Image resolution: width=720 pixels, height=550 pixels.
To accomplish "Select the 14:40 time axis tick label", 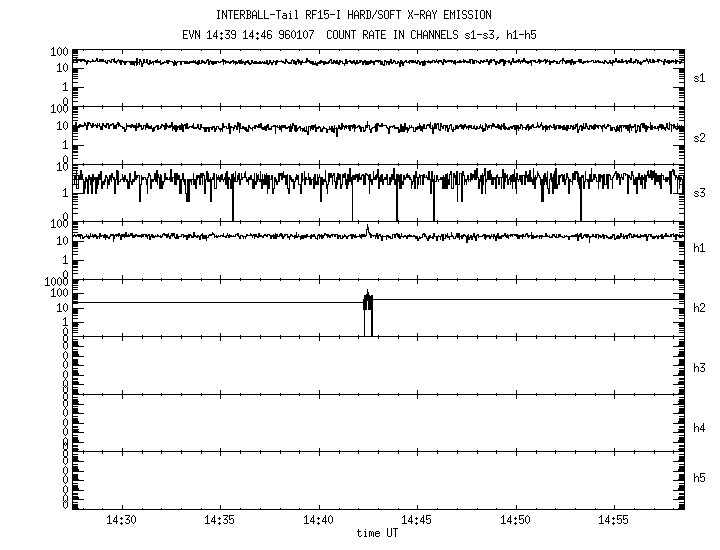I will point(319,522).
